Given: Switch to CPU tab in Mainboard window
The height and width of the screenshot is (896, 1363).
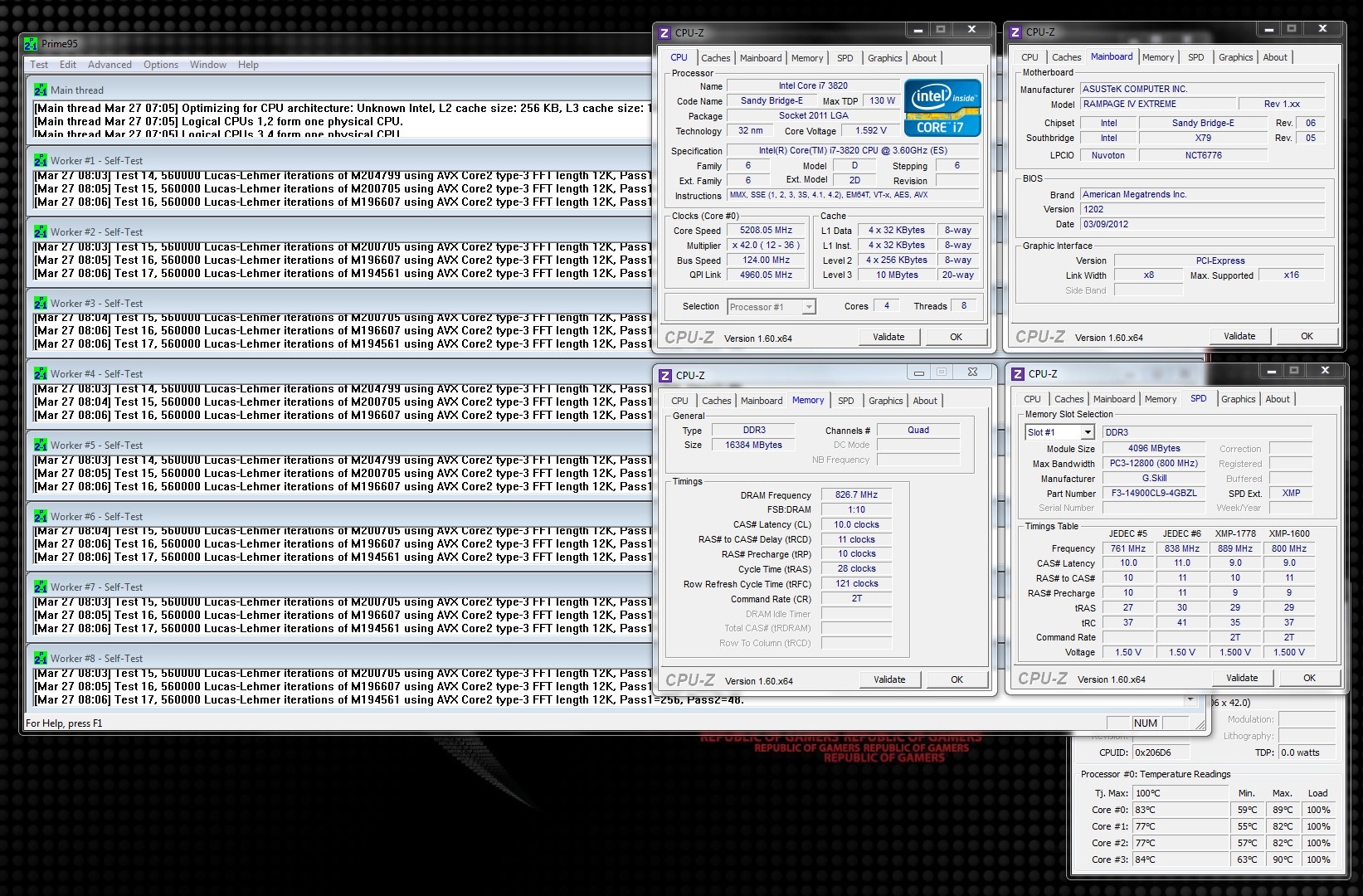Looking at the screenshot, I should tap(1030, 57).
